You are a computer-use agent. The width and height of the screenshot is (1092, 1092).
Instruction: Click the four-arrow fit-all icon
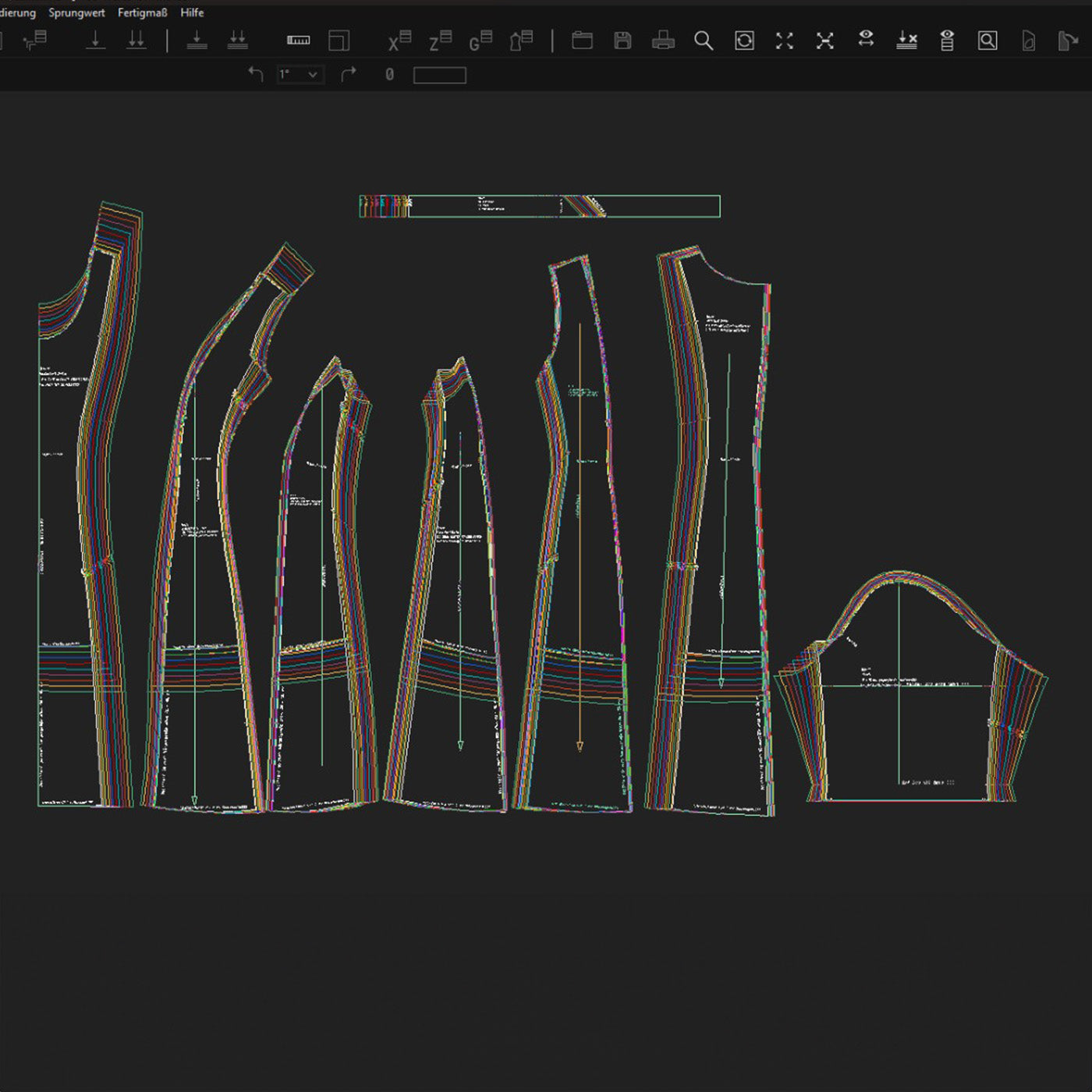pos(785,41)
